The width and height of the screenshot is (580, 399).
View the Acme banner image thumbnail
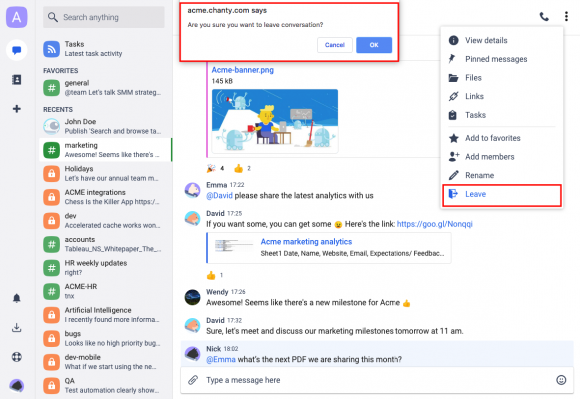pos(275,121)
